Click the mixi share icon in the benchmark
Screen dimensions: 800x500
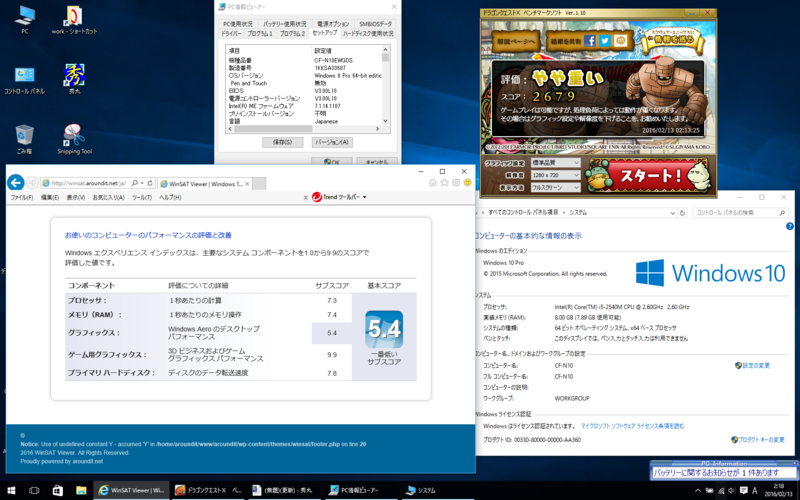tap(620, 41)
